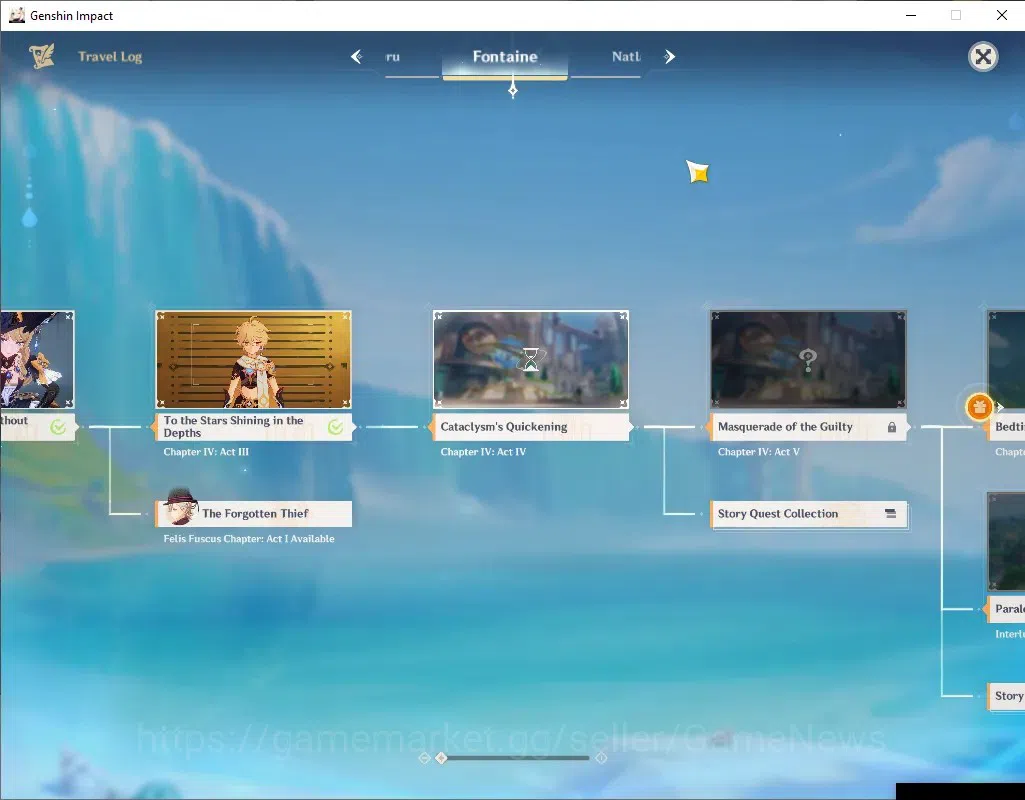The image size is (1025, 800).
Task: Click the completed checkmark on To the Stars Shining
Action: tap(335, 427)
